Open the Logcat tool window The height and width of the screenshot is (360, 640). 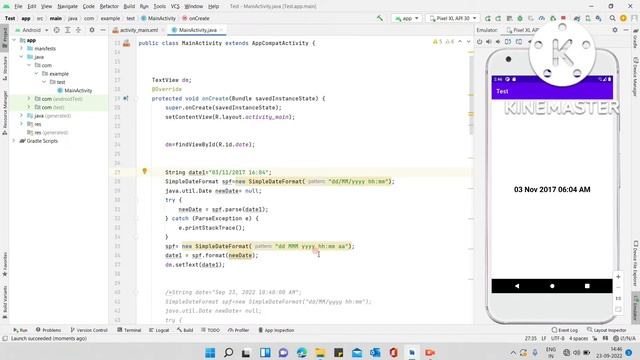click(x=159, y=330)
